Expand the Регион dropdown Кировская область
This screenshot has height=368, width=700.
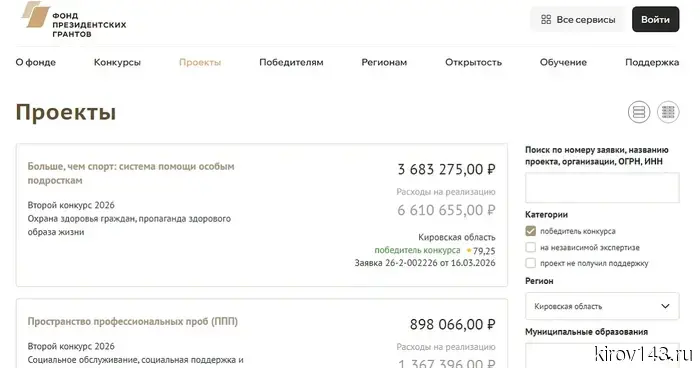602,306
